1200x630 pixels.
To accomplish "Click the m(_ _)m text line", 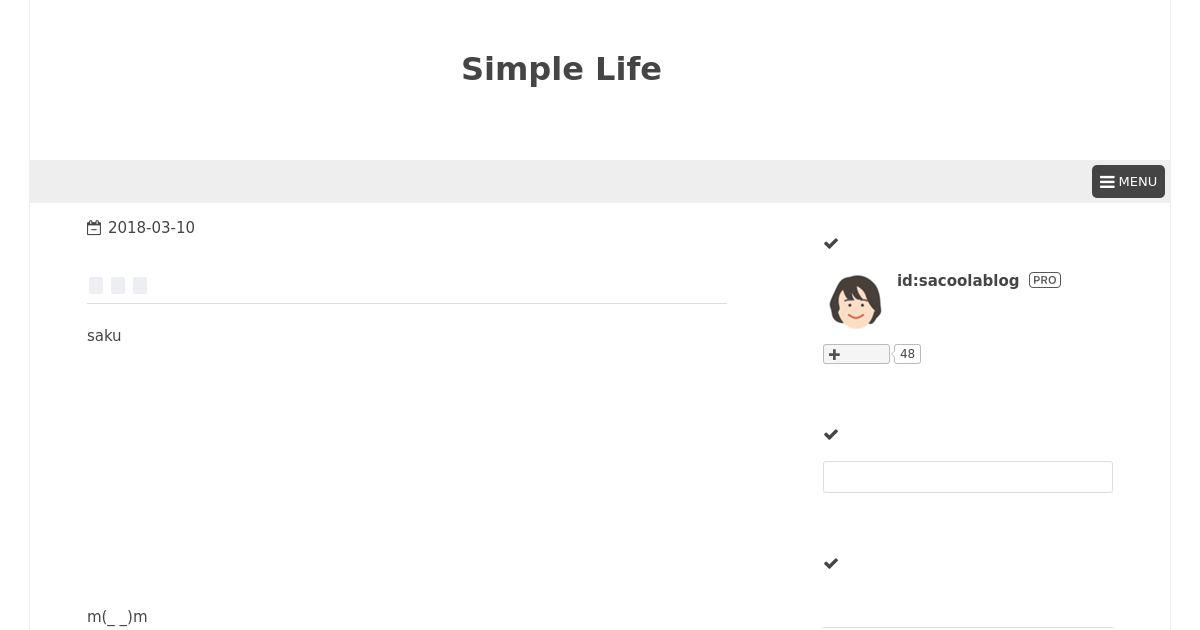I will tap(117, 617).
